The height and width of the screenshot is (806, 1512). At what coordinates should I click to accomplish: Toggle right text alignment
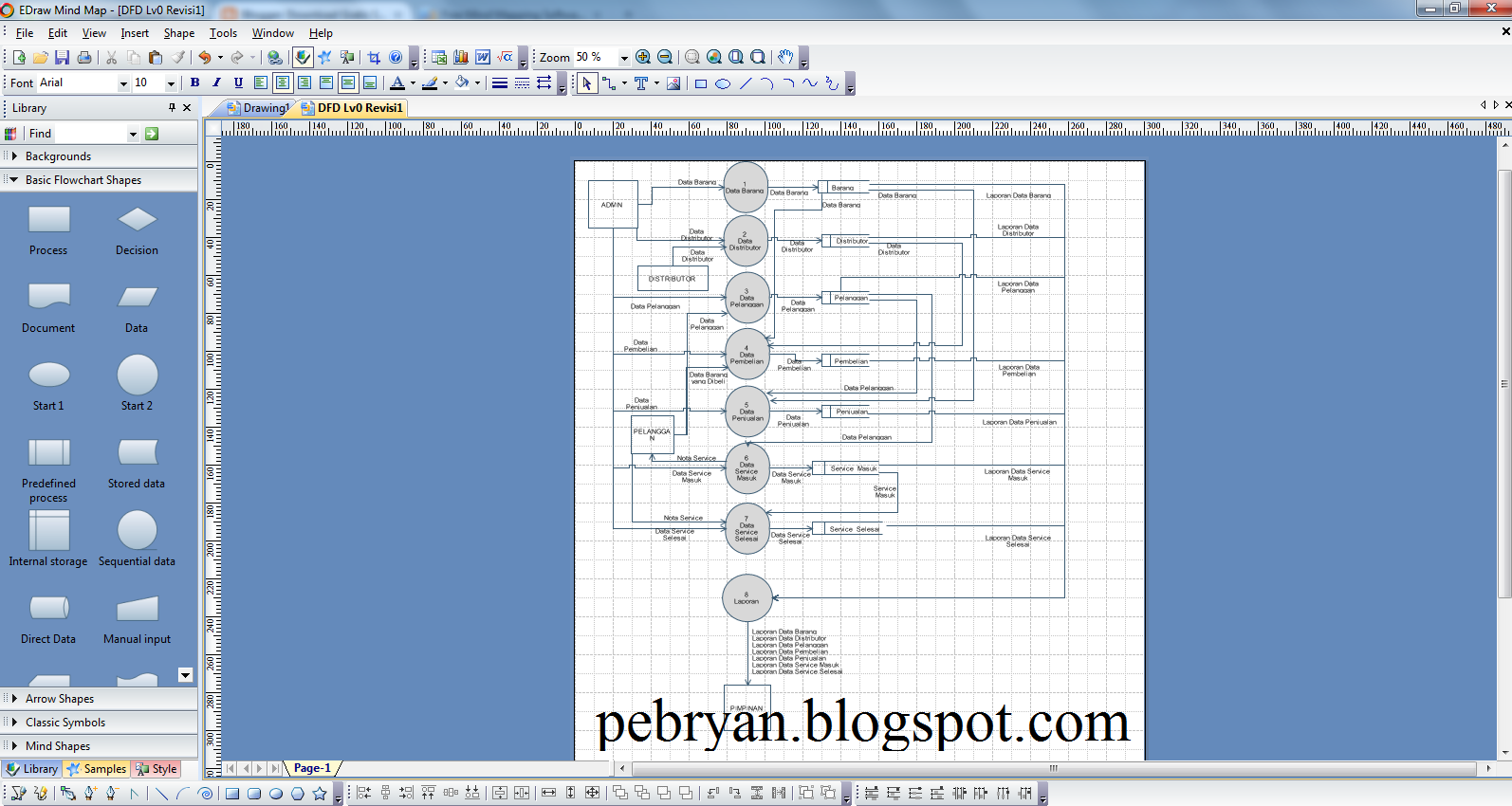[x=304, y=83]
